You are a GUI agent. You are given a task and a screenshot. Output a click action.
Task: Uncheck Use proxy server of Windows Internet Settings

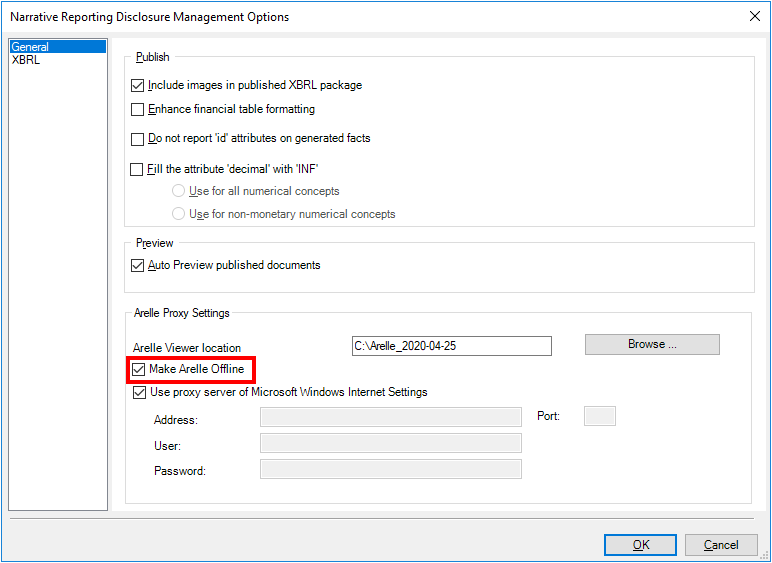[138, 393]
